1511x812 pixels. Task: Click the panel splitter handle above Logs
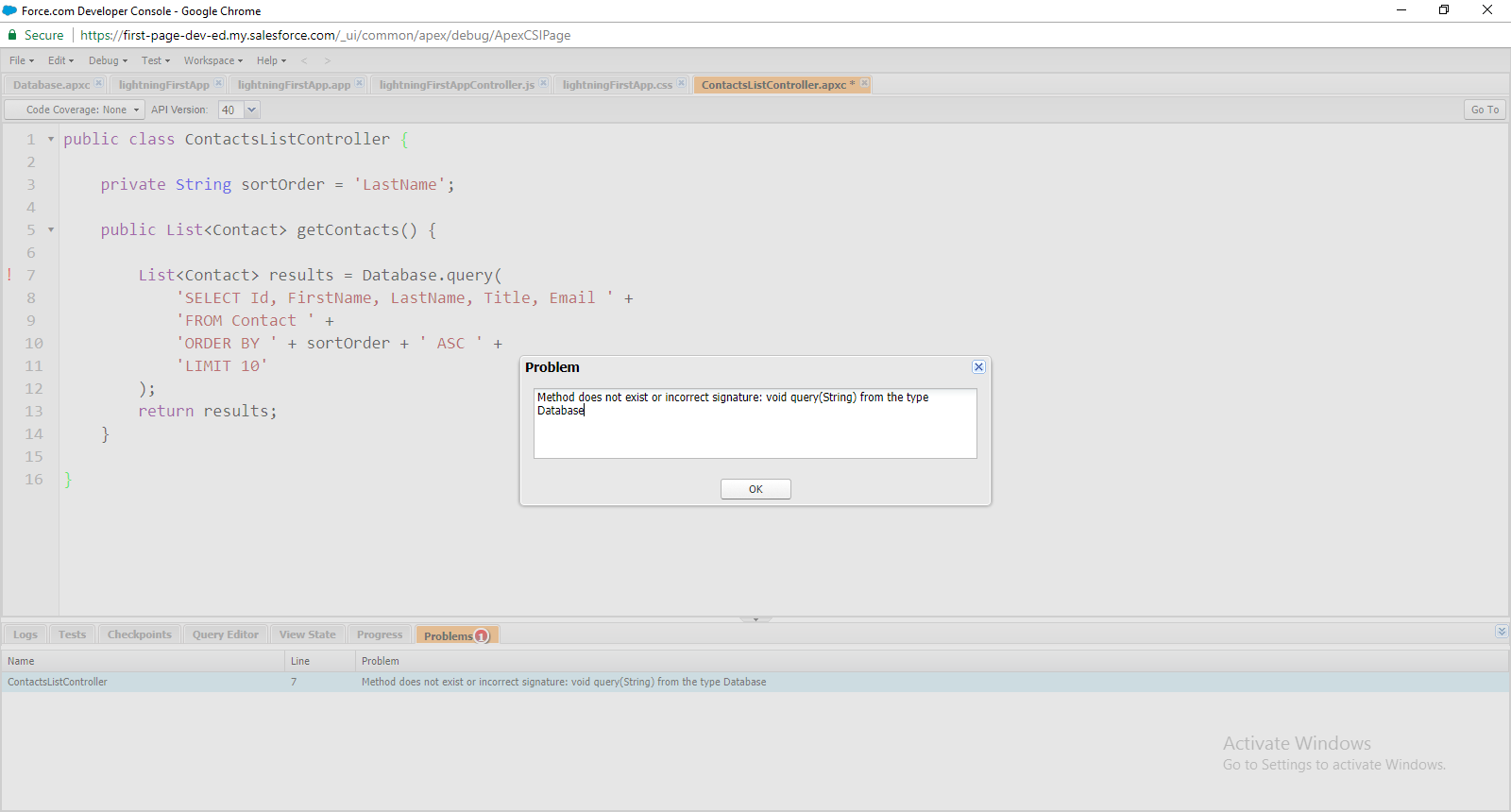pos(755,619)
